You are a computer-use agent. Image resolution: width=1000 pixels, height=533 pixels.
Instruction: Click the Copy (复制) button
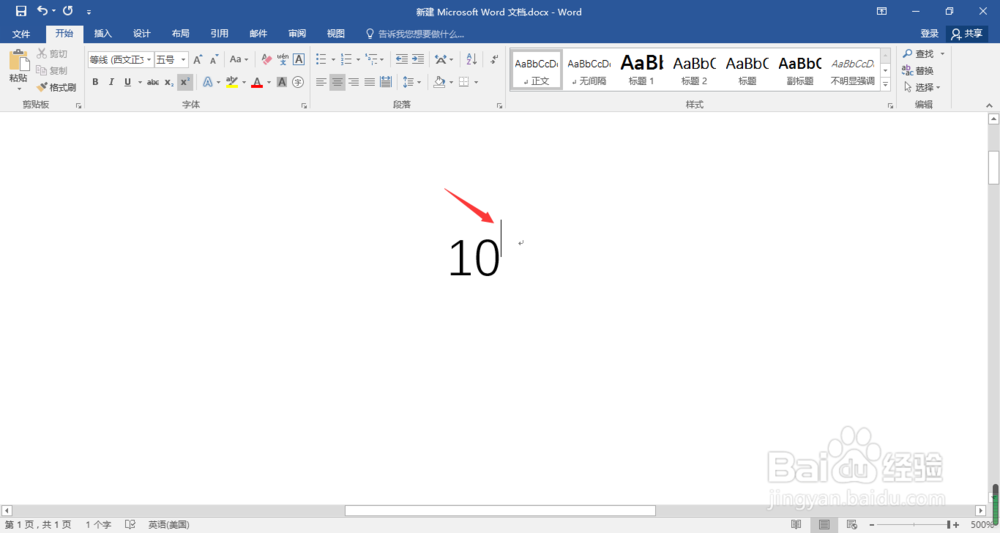pos(52,70)
